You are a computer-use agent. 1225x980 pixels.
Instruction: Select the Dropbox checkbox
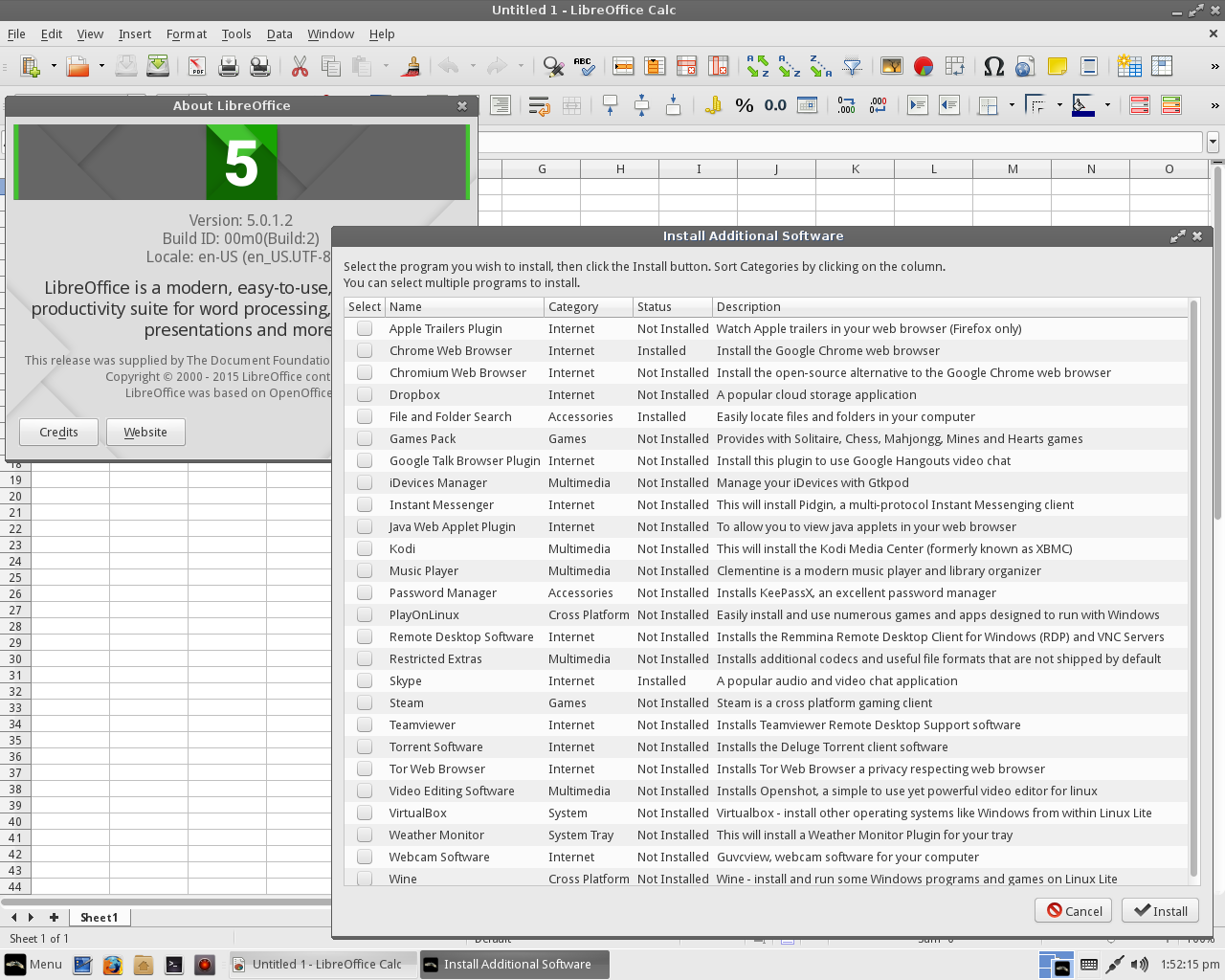click(x=365, y=394)
